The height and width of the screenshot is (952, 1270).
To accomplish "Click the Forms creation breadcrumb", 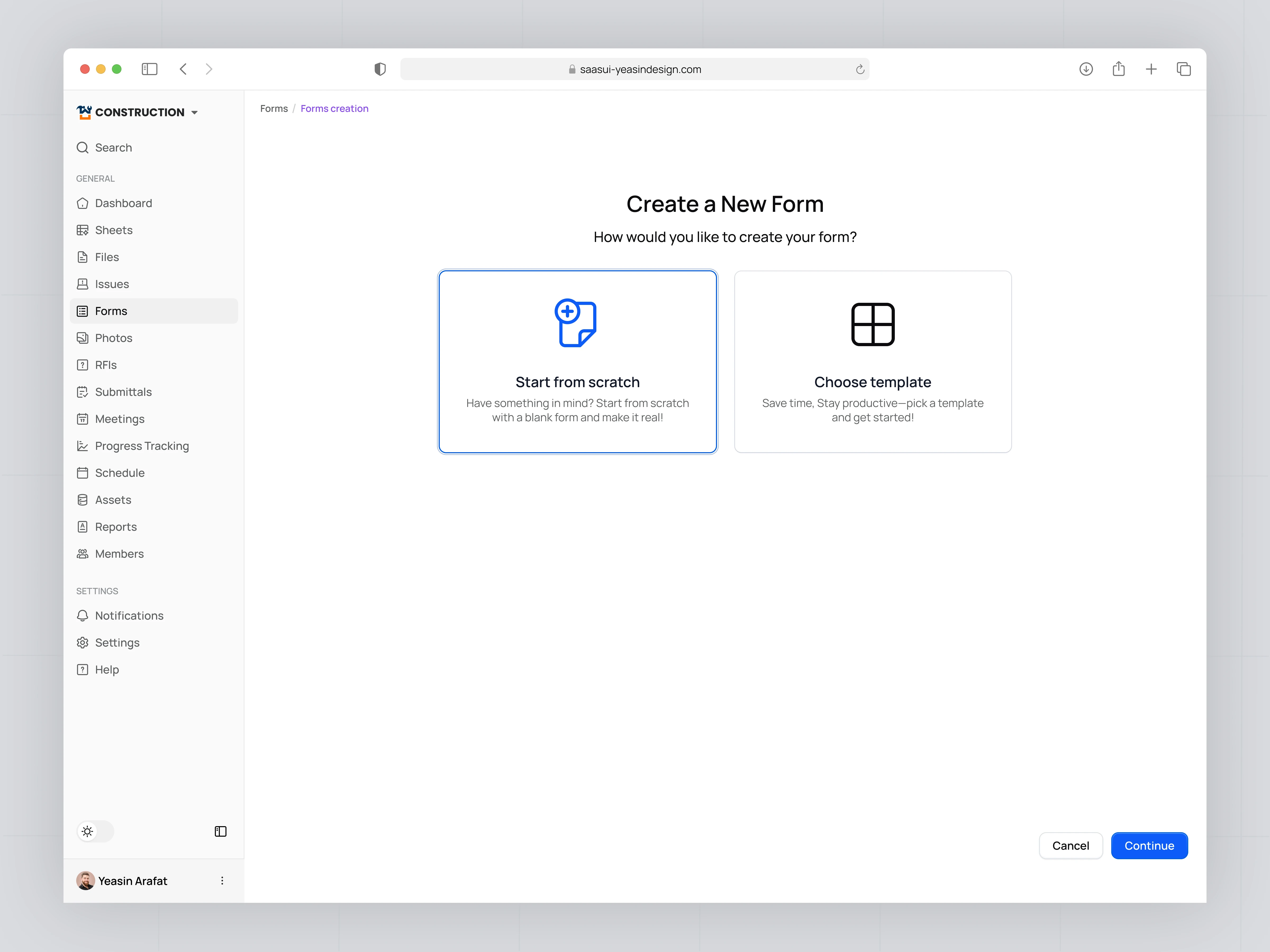I will (335, 108).
